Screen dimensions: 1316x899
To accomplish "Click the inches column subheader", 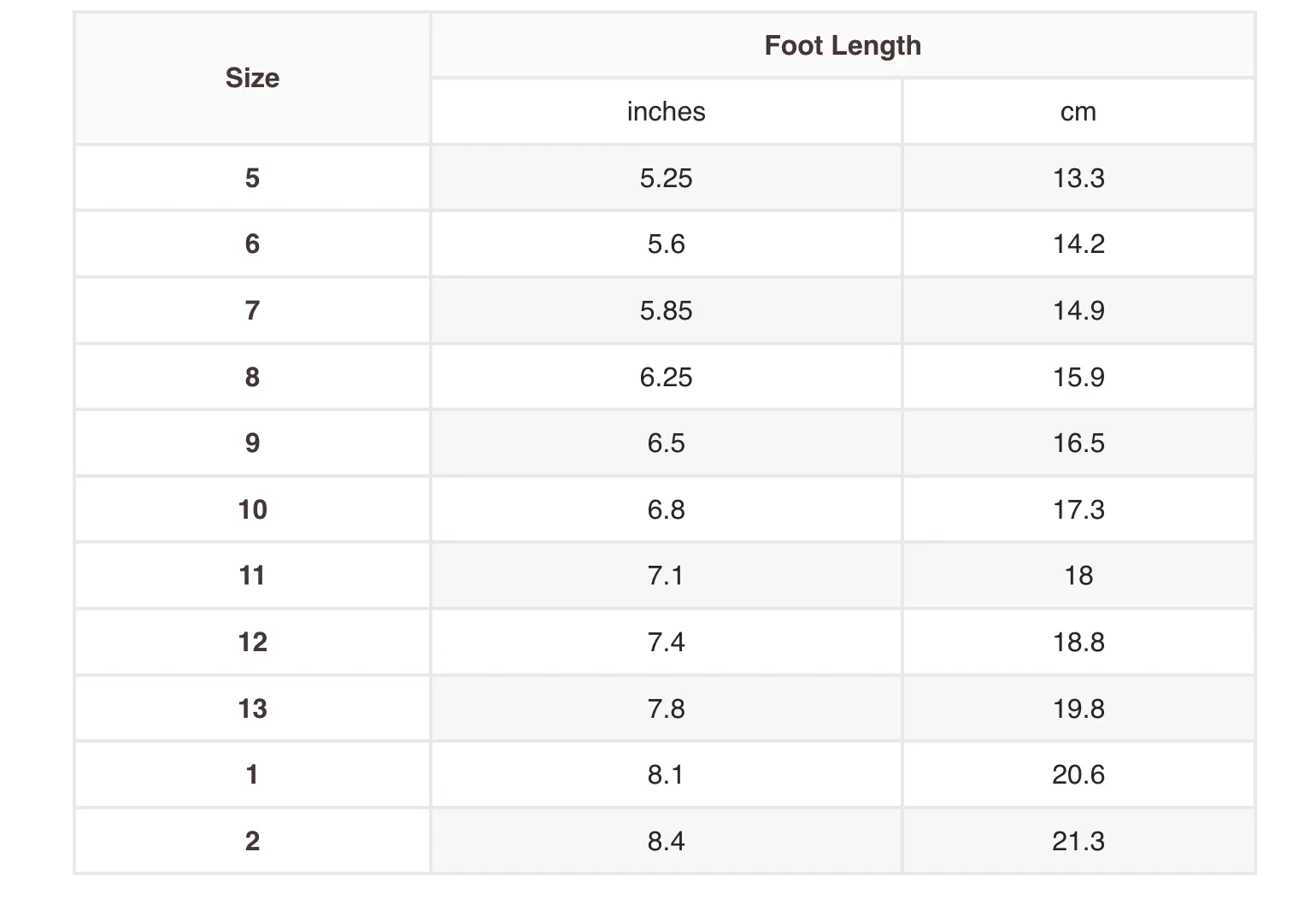I will (x=667, y=112).
